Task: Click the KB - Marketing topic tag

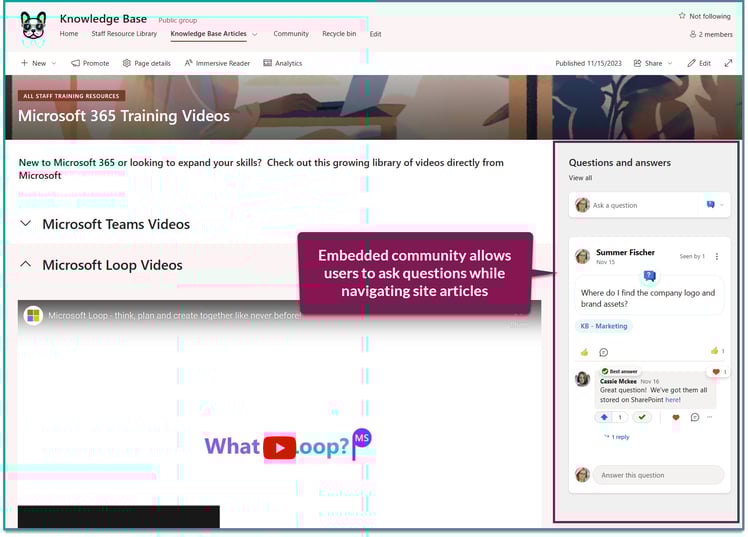Action: pyautogui.click(x=603, y=326)
